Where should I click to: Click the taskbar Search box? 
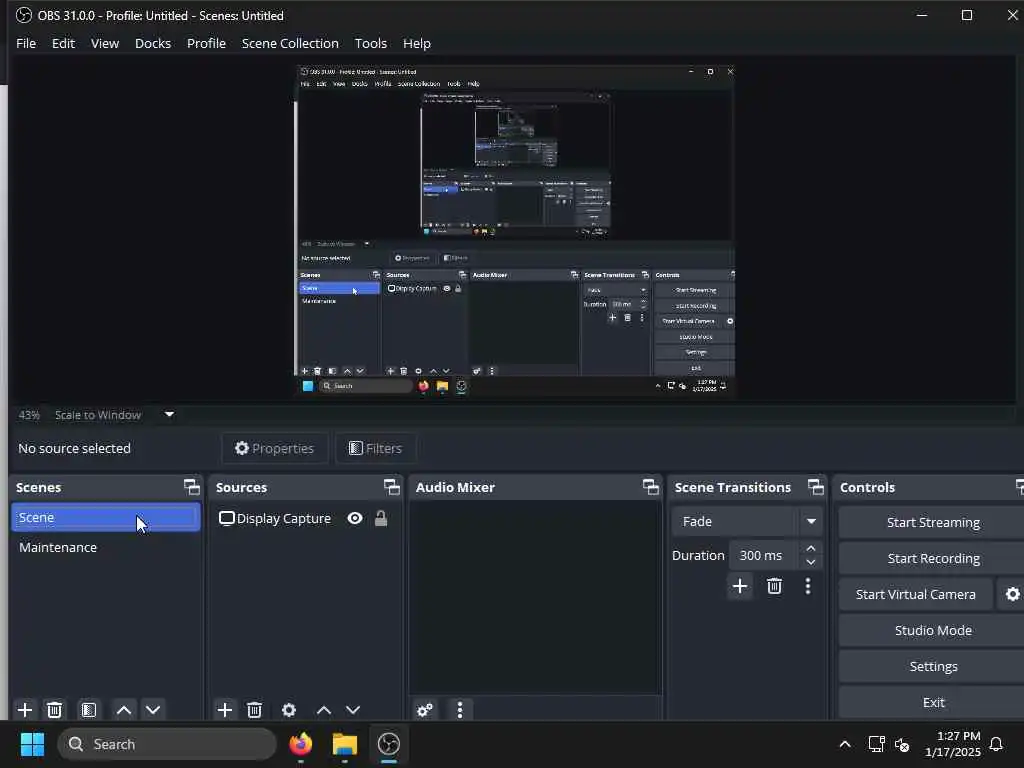point(167,744)
